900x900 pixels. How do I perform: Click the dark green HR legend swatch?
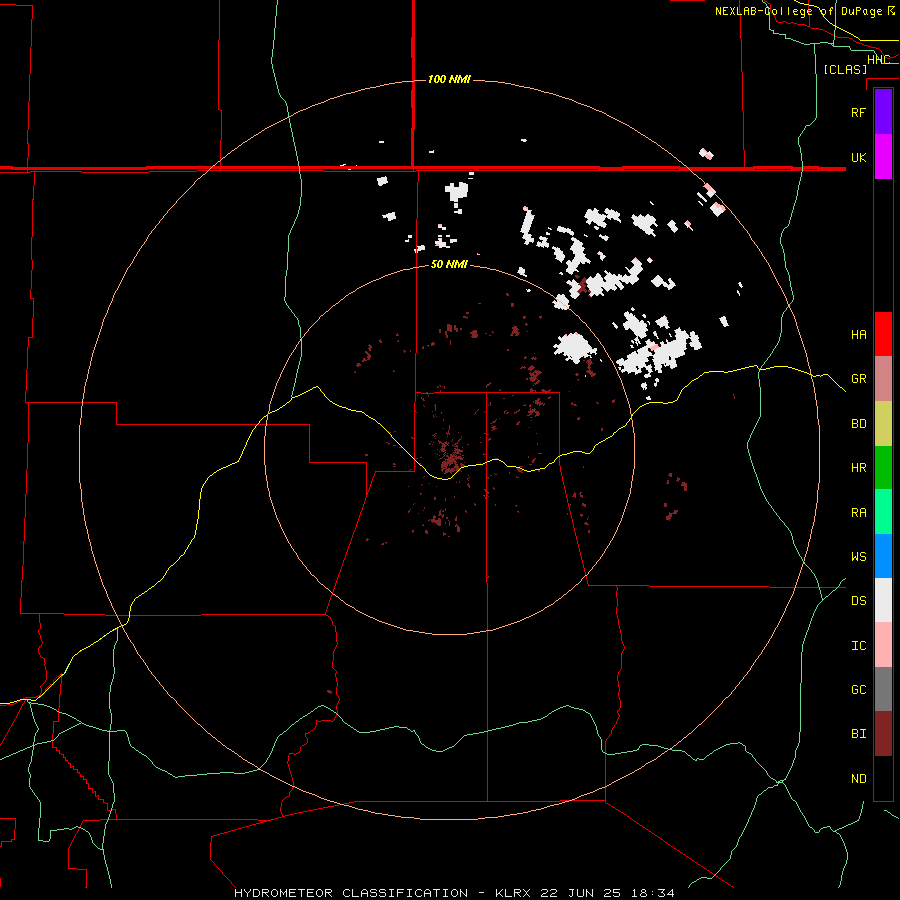click(883, 468)
